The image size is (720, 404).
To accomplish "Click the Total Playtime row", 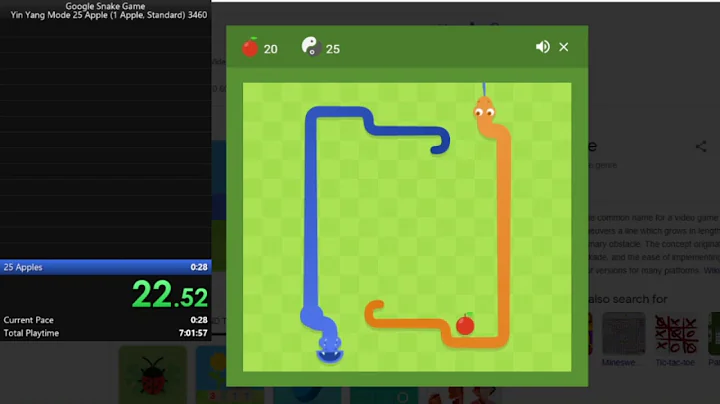I will pyautogui.click(x=106, y=333).
